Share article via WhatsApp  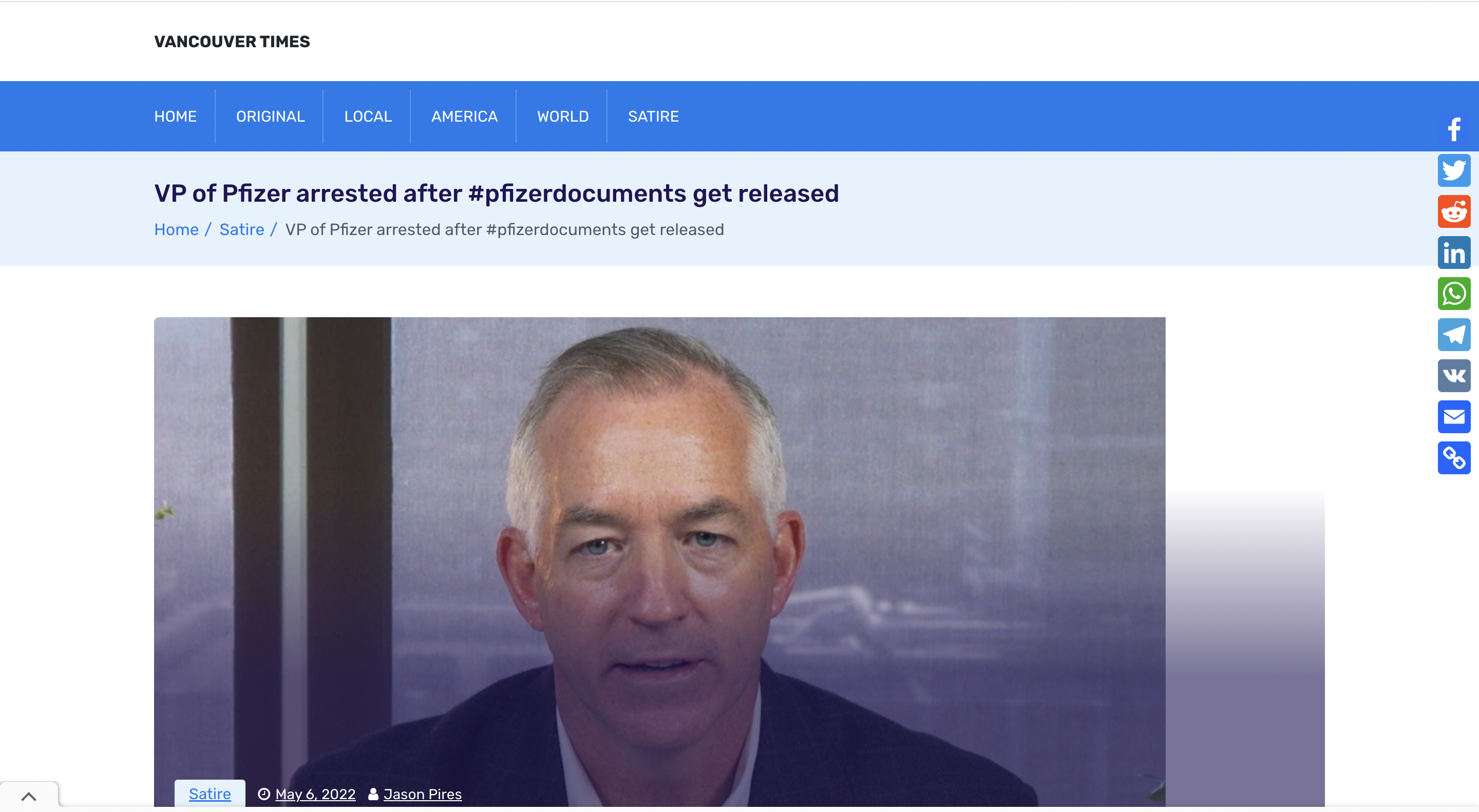1454,294
